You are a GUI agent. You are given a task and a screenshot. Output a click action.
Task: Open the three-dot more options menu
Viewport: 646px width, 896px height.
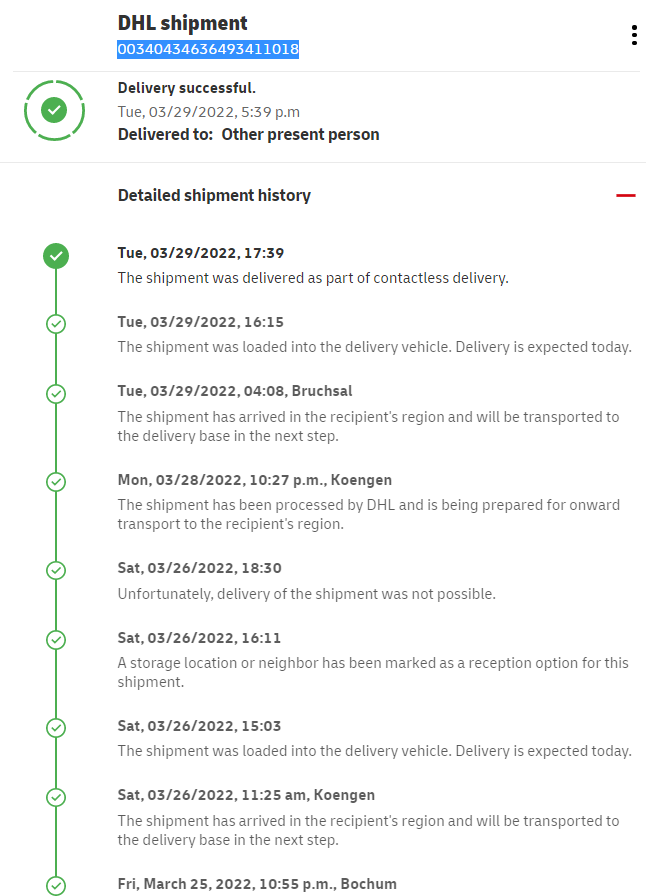tap(634, 36)
